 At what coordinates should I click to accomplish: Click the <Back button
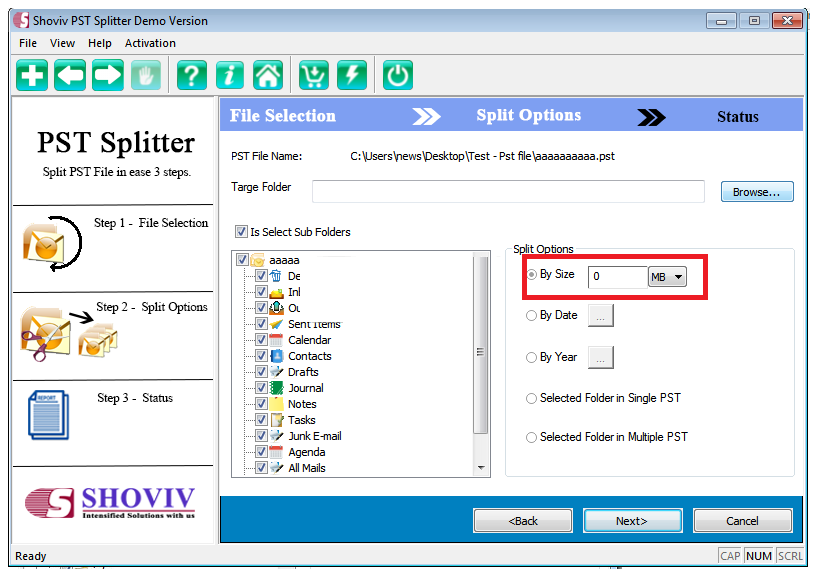pyautogui.click(x=523, y=521)
